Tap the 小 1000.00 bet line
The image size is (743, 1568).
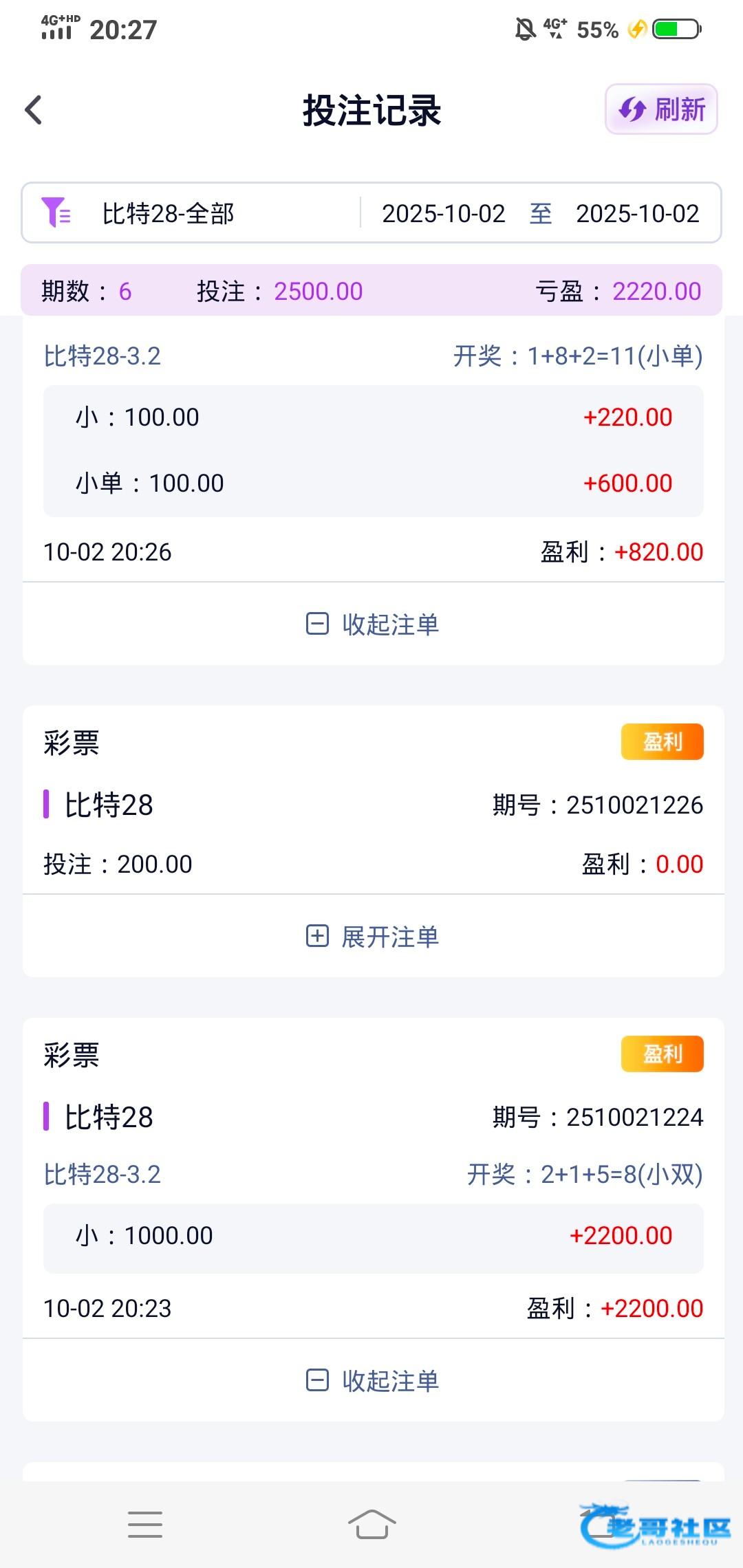click(373, 1236)
